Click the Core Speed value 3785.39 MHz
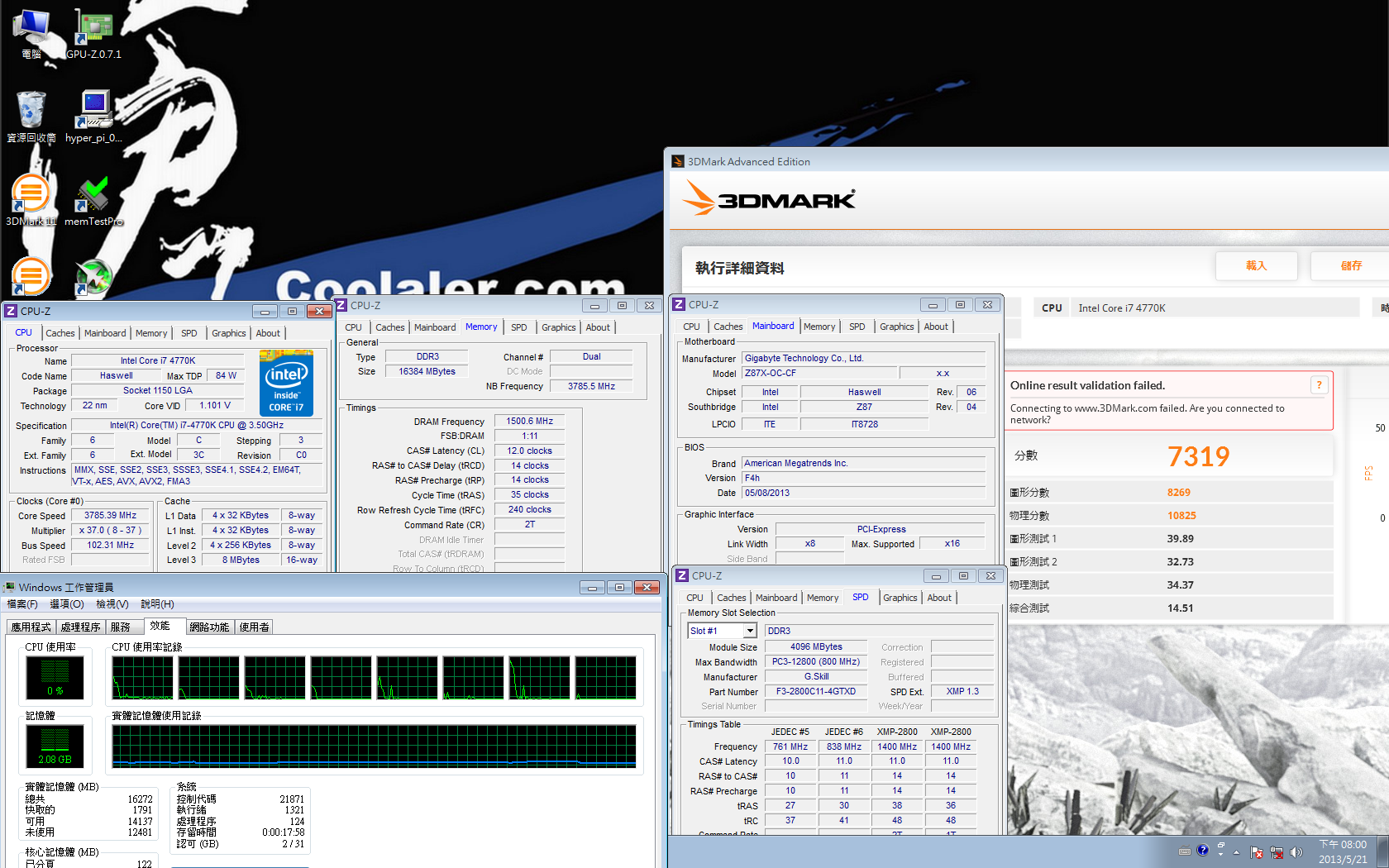The image size is (1389, 868). 111,515
